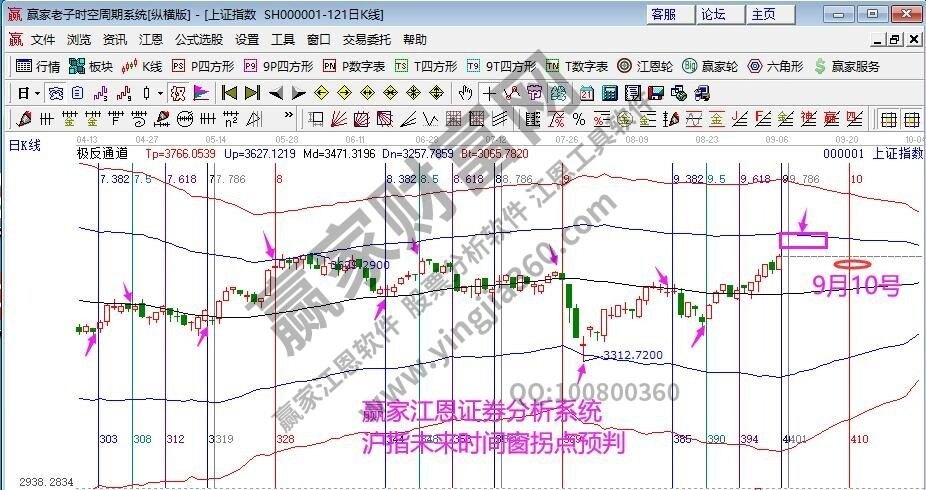Open the 行情 market quotes view
Viewport: 926px width, 490px height.
[38, 66]
